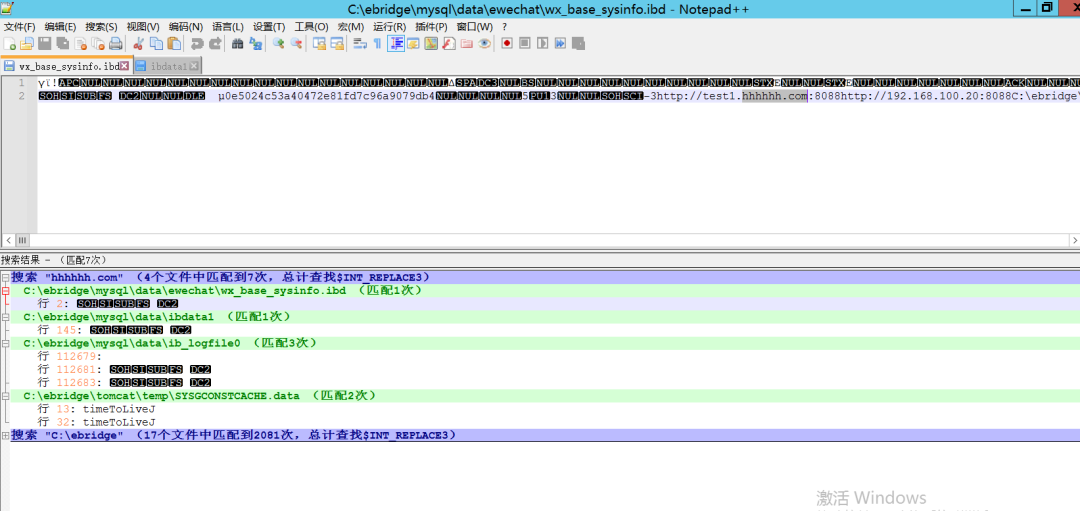Click the Replace toolbar icon
The image size is (1080, 511).
pyautogui.click(x=256, y=43)
